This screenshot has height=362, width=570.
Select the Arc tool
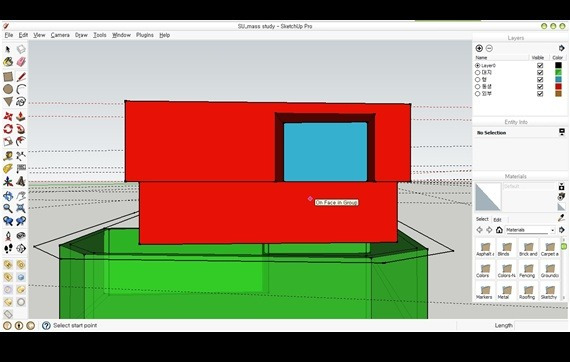21,89
